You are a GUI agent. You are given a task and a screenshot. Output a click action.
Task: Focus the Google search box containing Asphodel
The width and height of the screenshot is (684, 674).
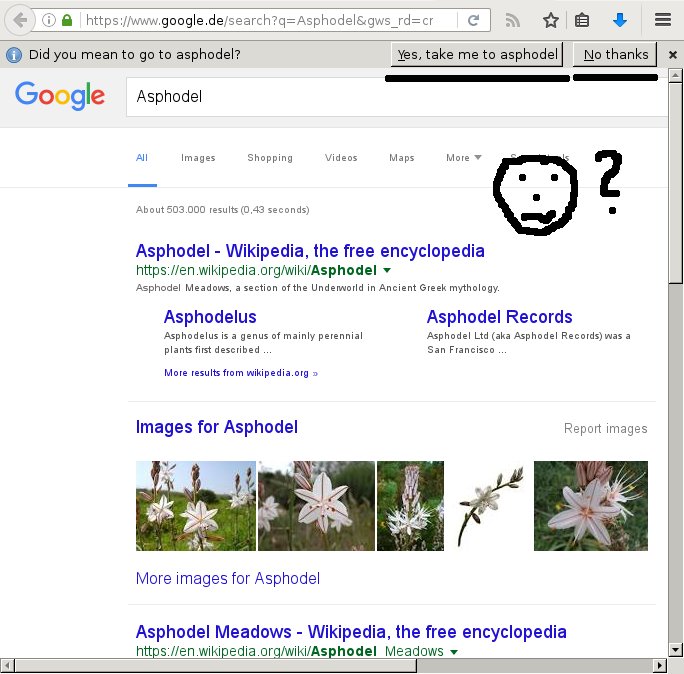click(396, 97)
